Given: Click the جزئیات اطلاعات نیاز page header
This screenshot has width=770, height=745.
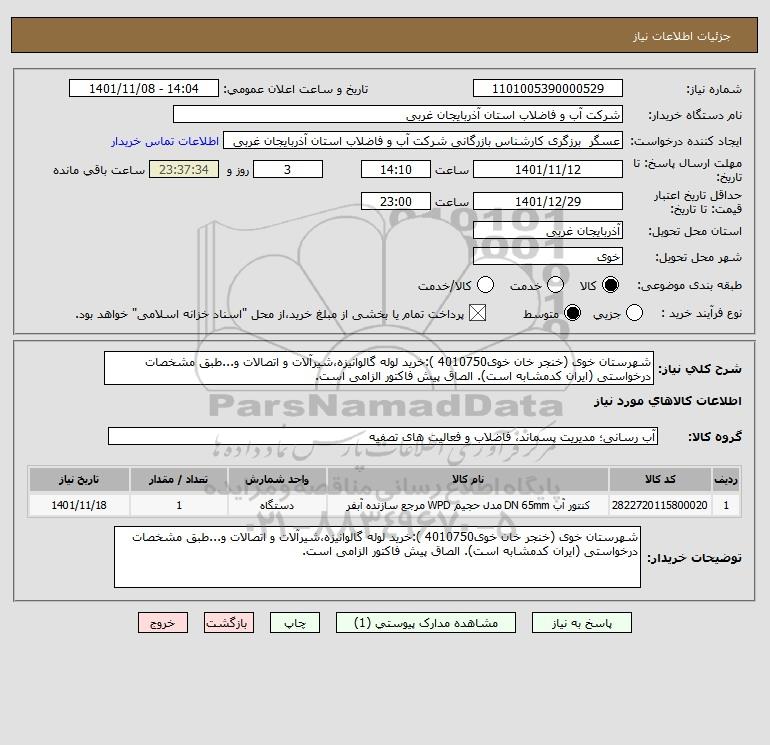Looking at the screenshot, I should pyautogui.click(x=682, y=36).
